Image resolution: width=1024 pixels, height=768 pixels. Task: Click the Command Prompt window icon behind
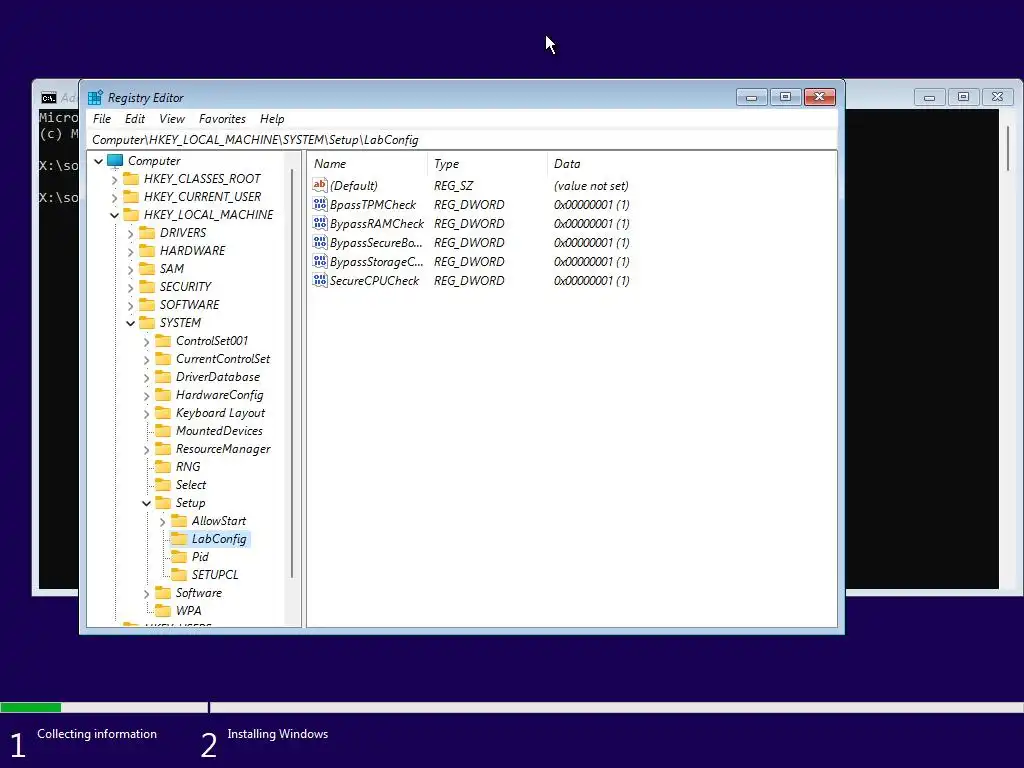[49, 98]
